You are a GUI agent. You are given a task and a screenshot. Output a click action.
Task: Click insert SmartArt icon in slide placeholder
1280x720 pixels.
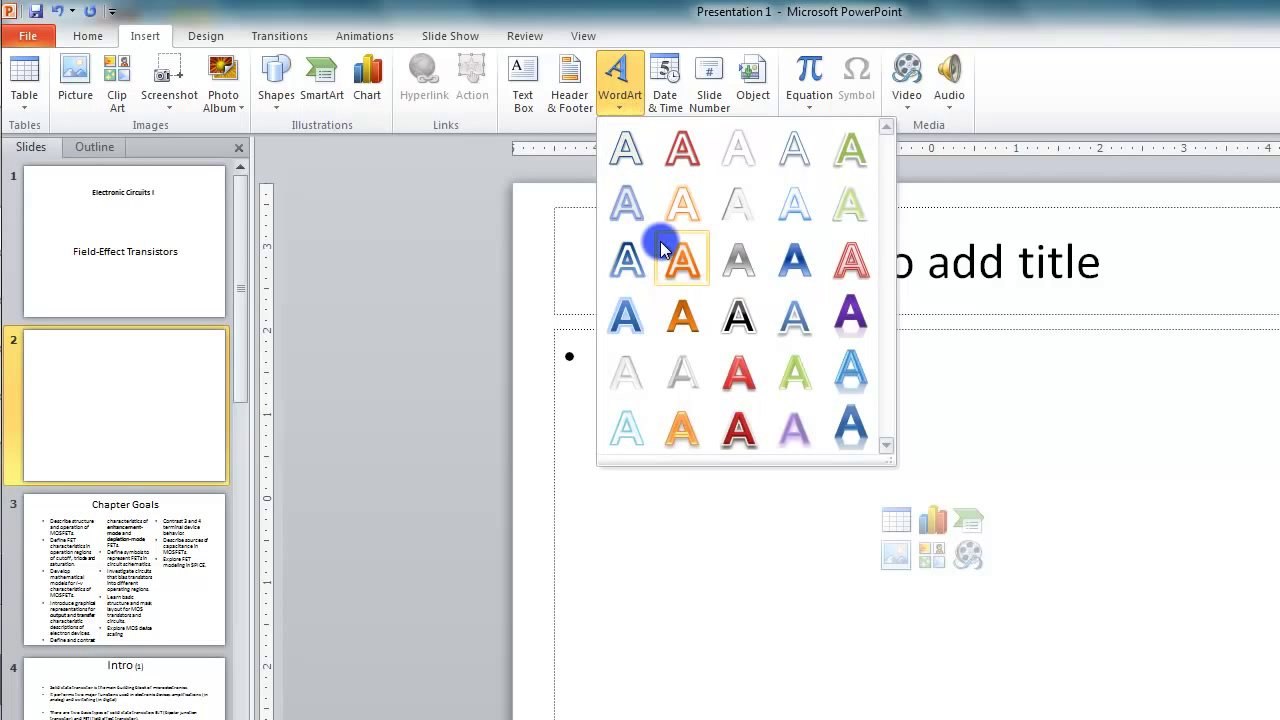click(968, 520)
